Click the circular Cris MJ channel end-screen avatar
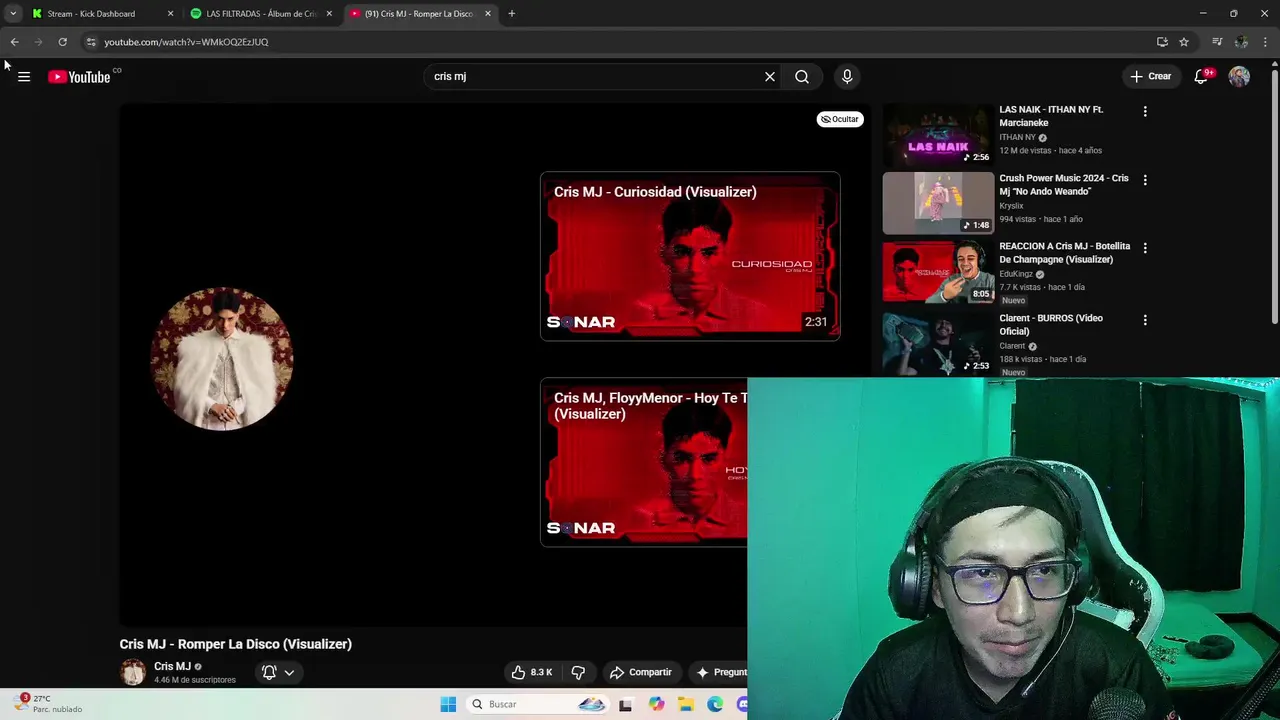1280x720 pixels. tap(221, 358)
